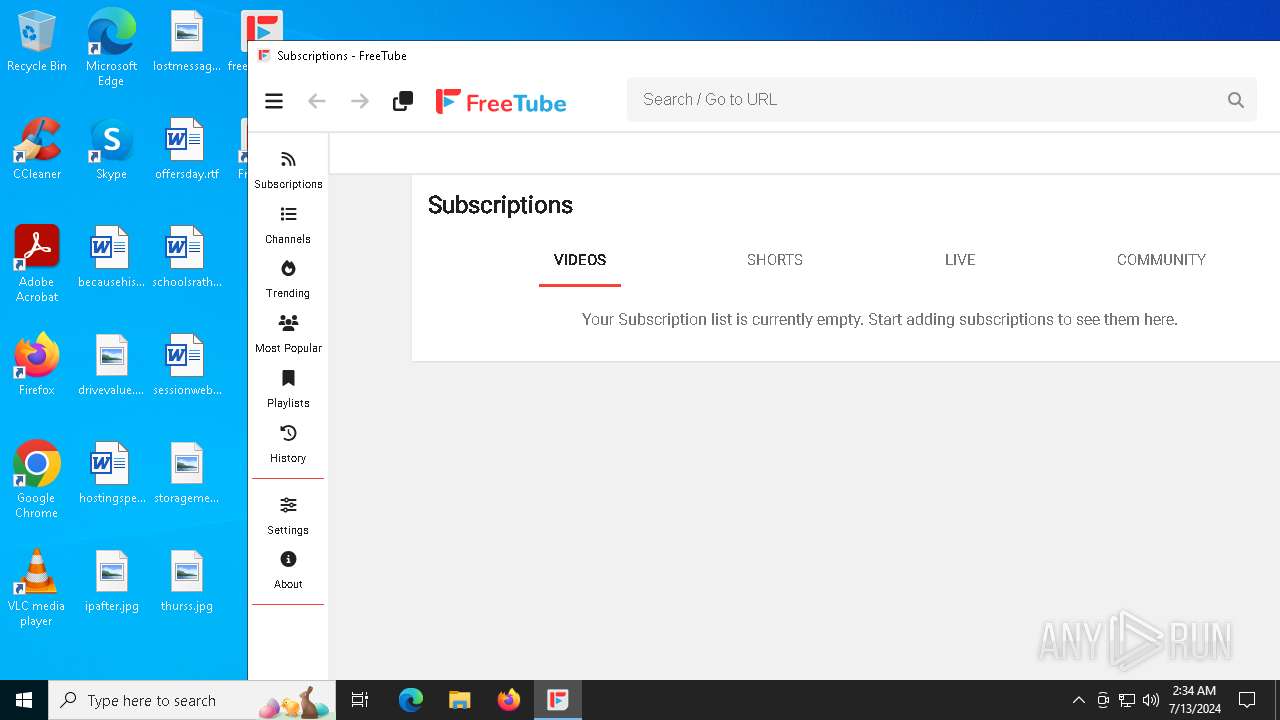
Task: Select the storageme... image file
Action: coord(186,473)
